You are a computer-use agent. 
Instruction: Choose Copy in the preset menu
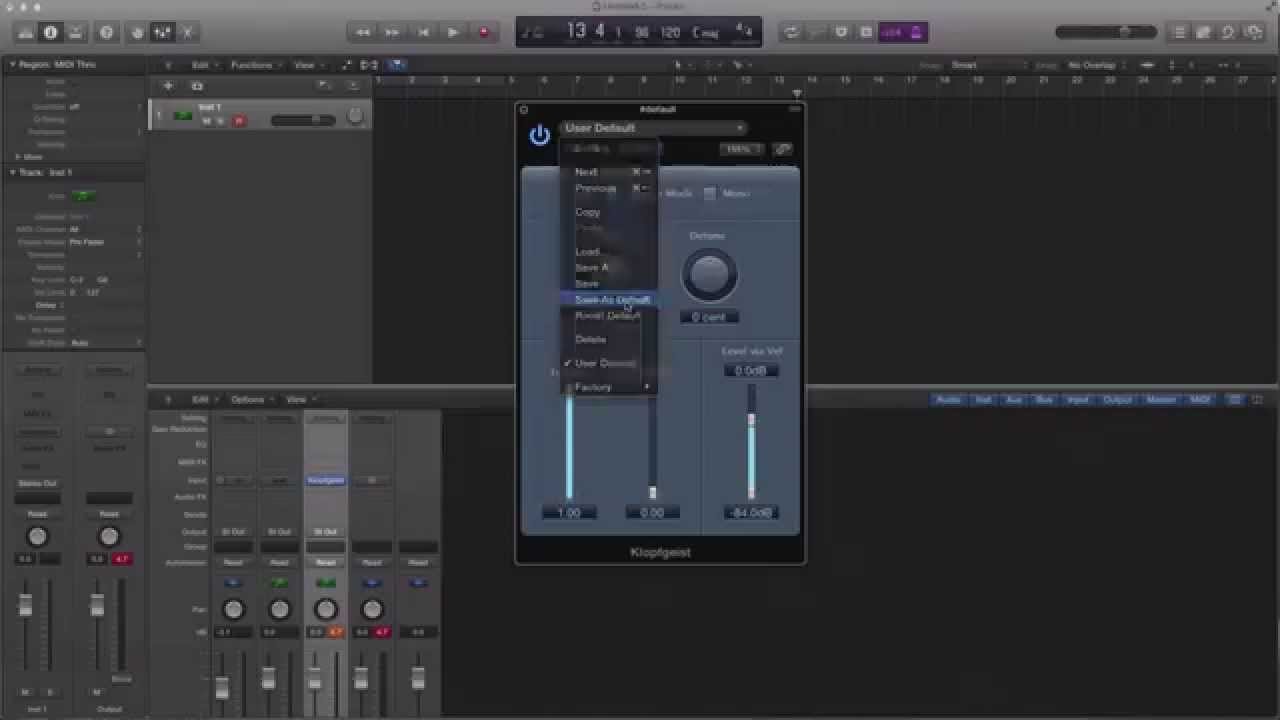tap(609, 212)
